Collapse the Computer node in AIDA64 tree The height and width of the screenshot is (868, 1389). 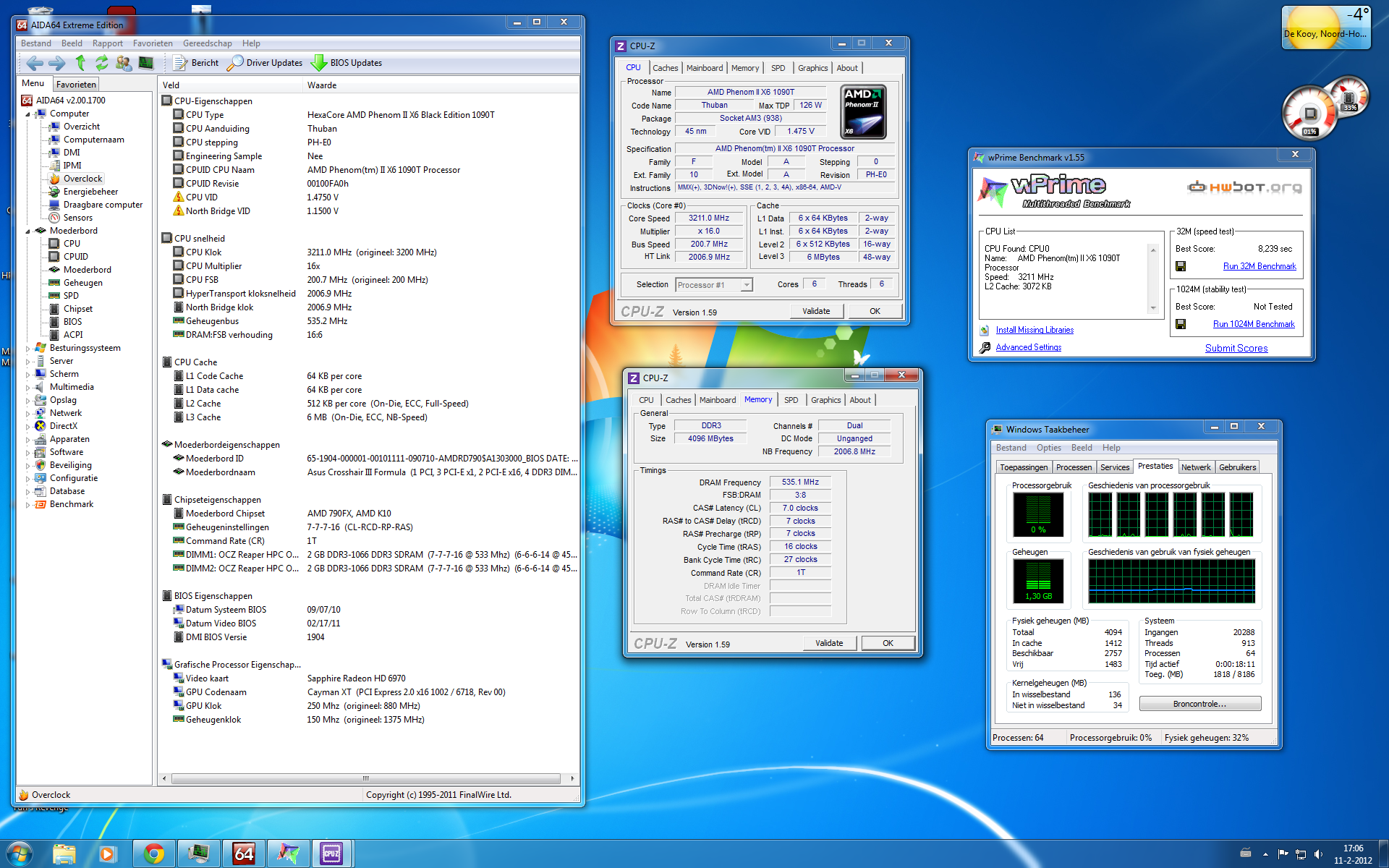[28, 114]
